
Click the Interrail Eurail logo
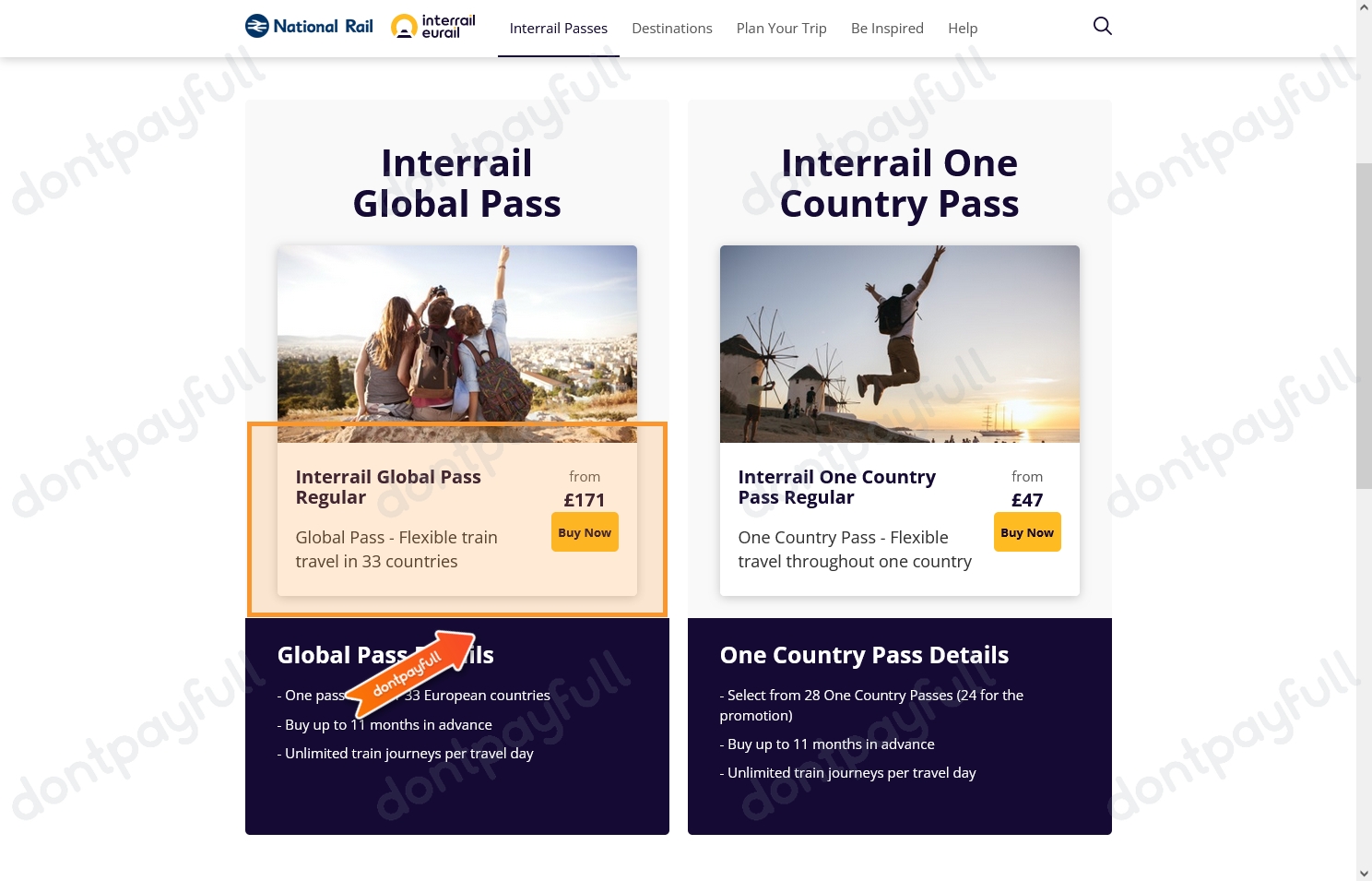(x=433, y=27)
